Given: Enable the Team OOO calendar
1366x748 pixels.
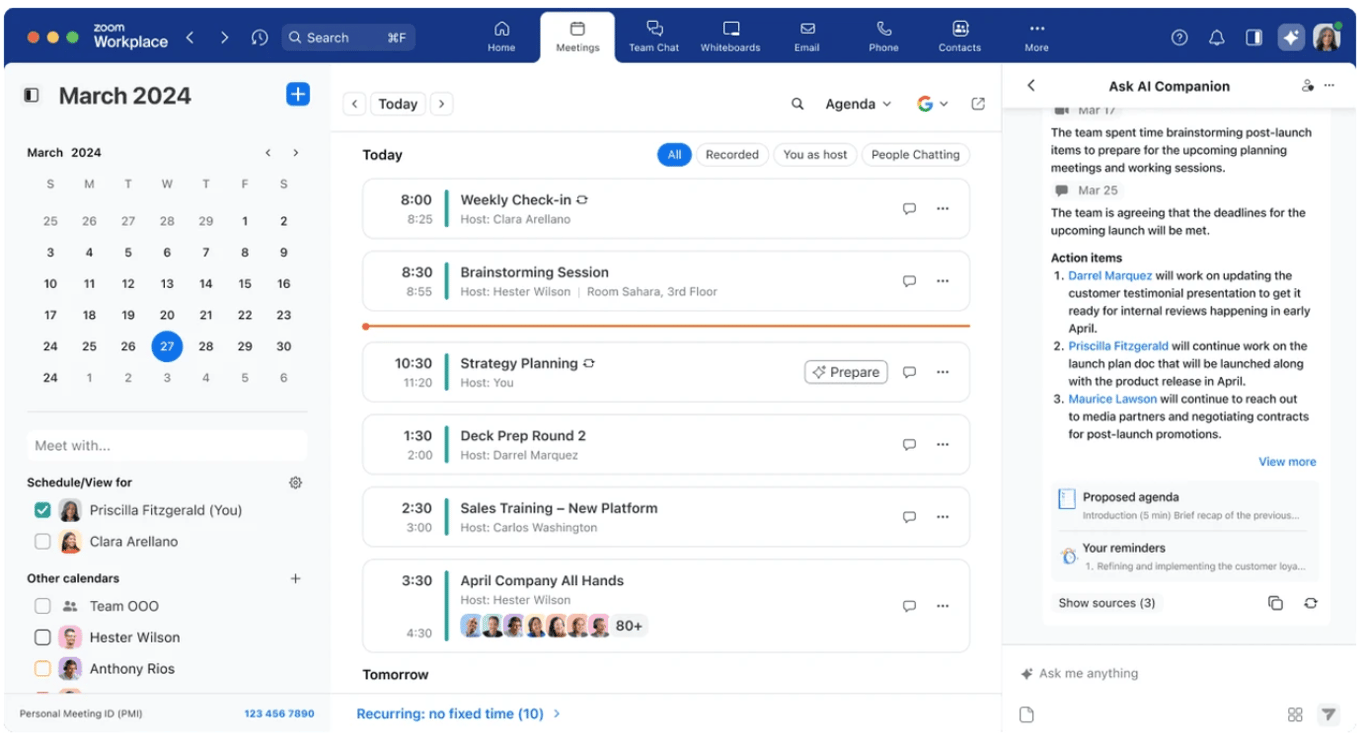Looking at the screenshot, I should pos(42,606).
